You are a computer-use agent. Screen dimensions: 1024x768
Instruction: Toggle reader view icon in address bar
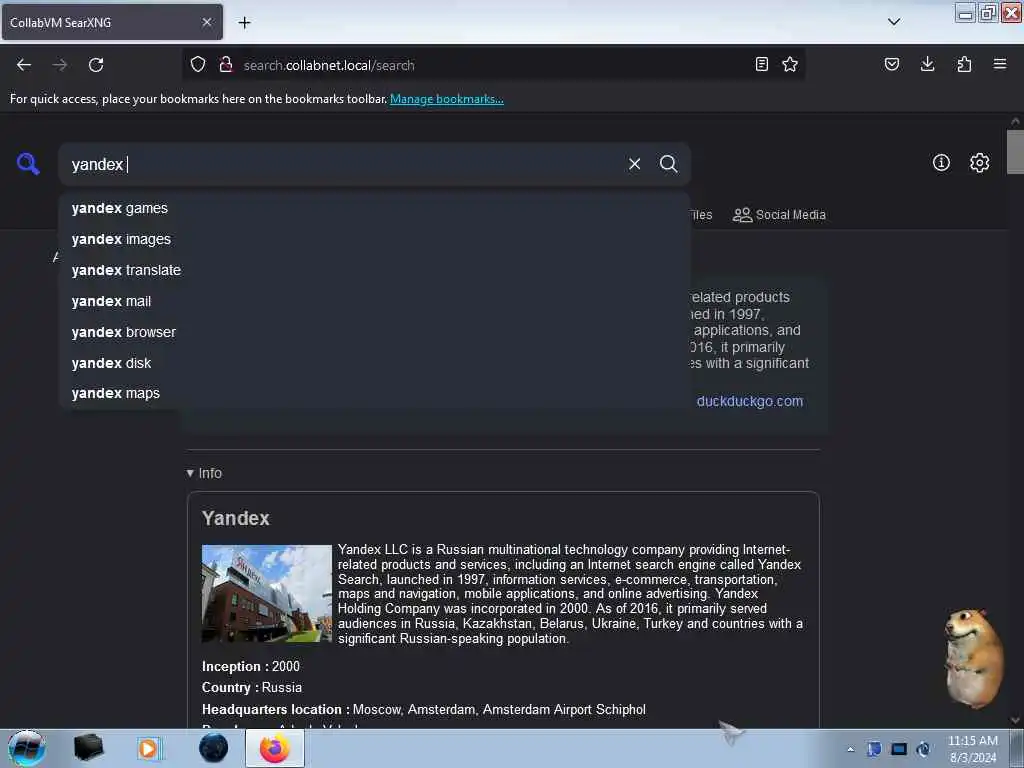pos(761,65)
